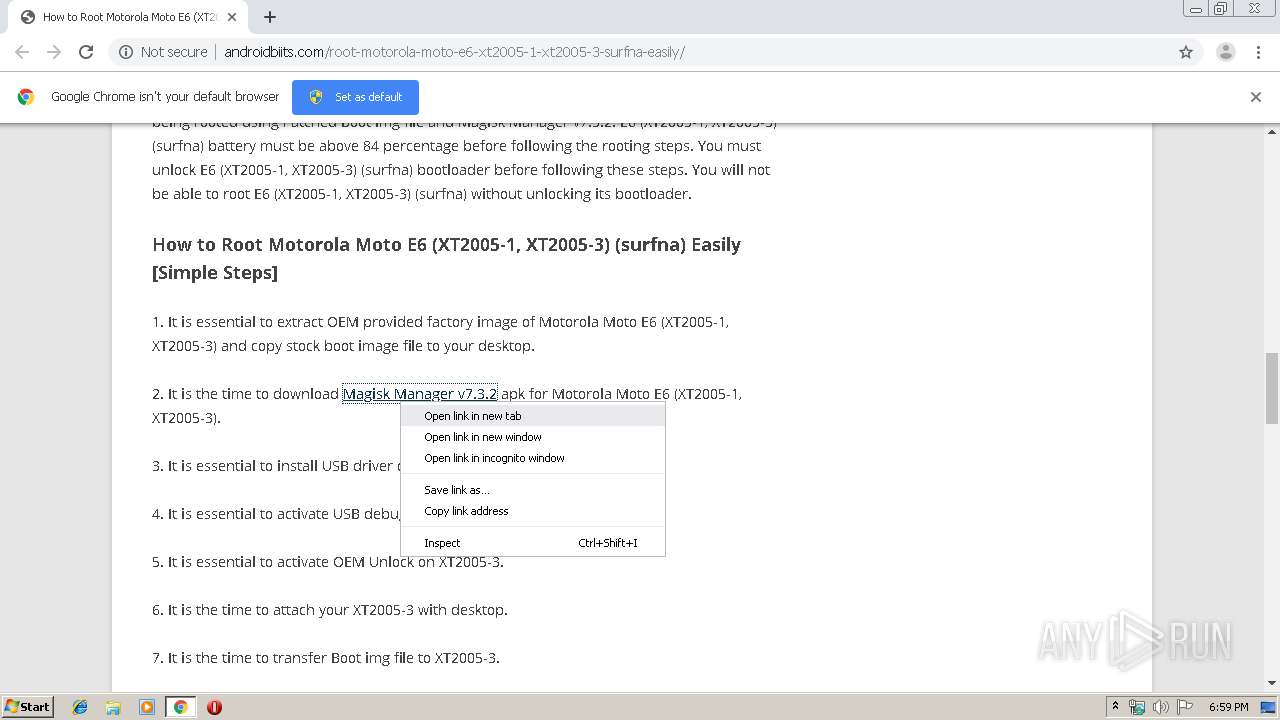Click the browser back arrow
The height and width of the screenshot is (720, 1280).
22,52
